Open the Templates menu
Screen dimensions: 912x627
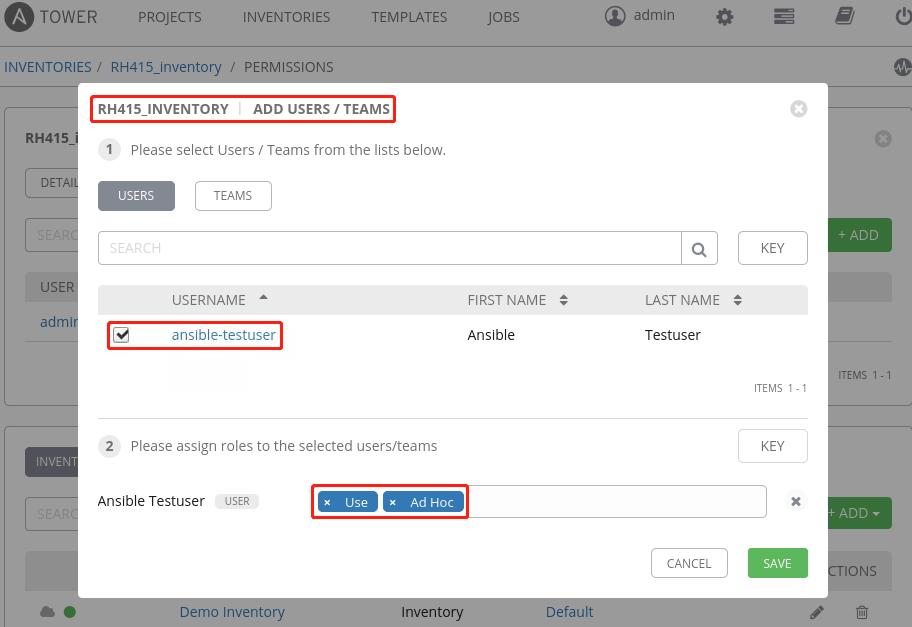409,17
